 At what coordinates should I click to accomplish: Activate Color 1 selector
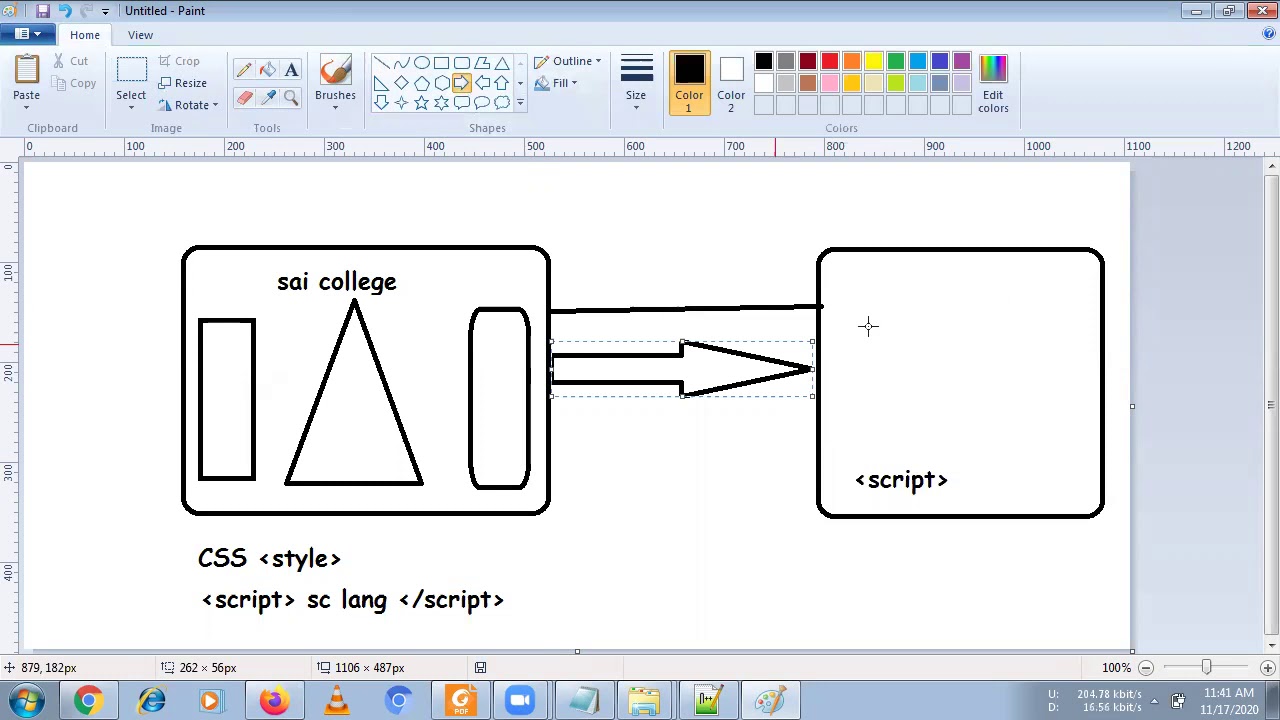(689, 83)
